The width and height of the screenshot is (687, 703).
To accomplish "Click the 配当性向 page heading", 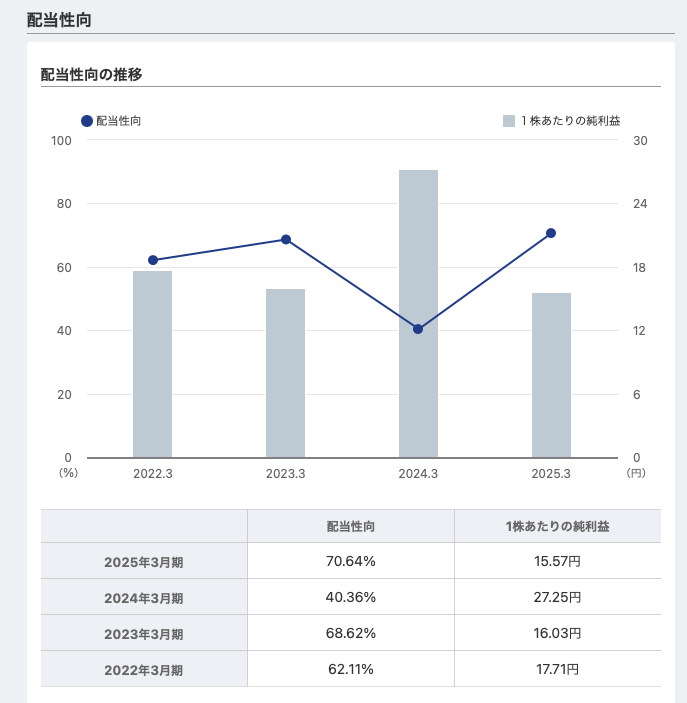I will [x=59, y=20].
